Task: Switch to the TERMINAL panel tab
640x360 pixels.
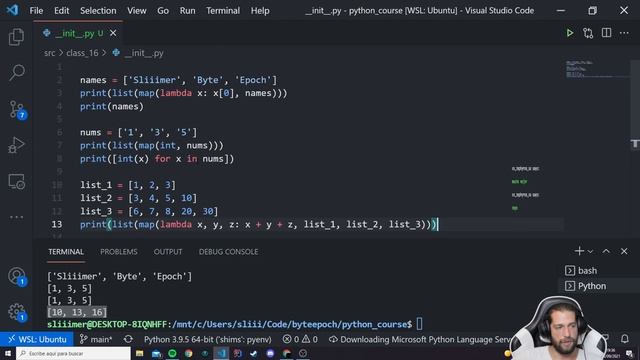Action: coord(66,252)
